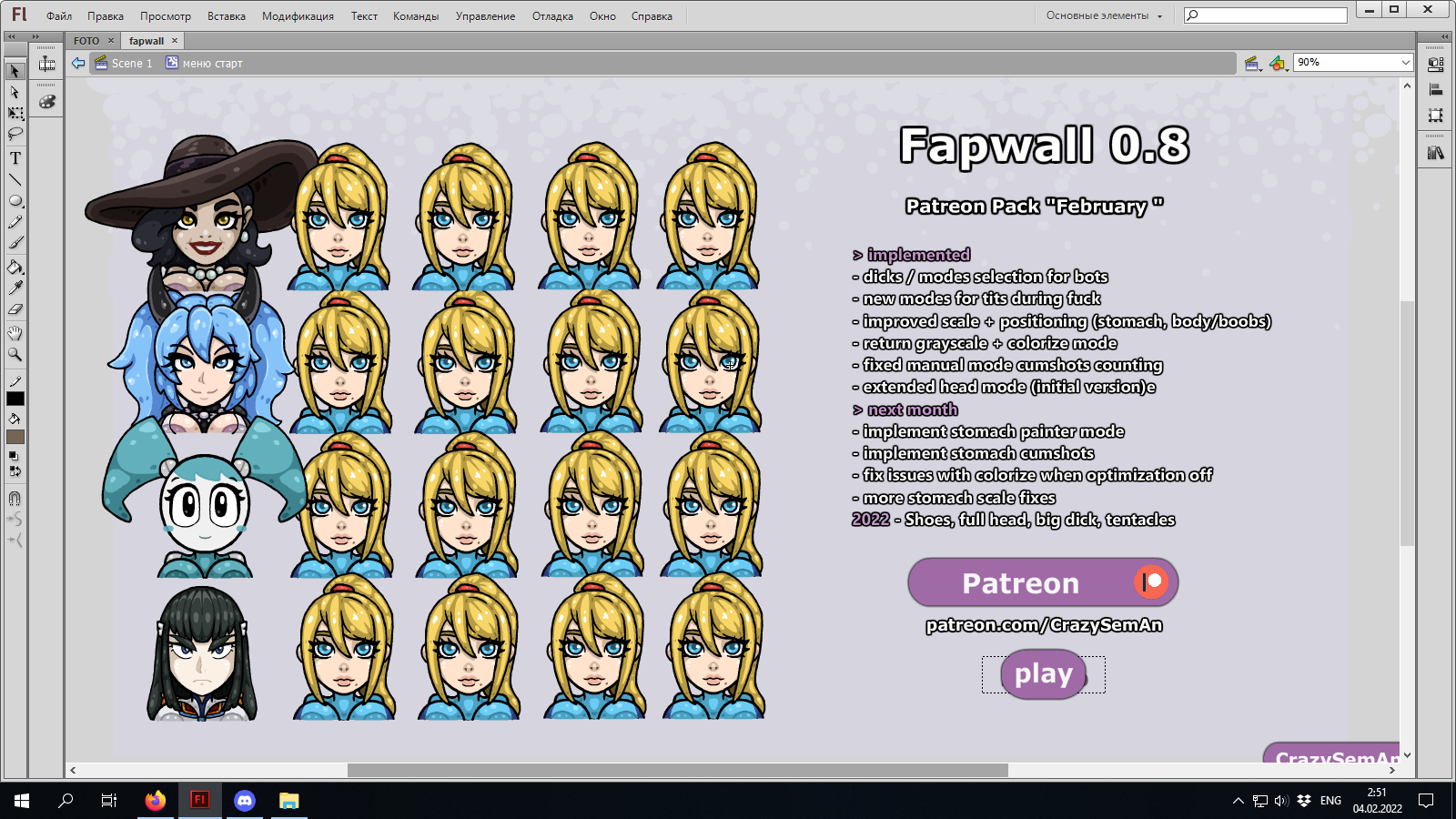Open File Explorer from the taskbar

point(289,801)
